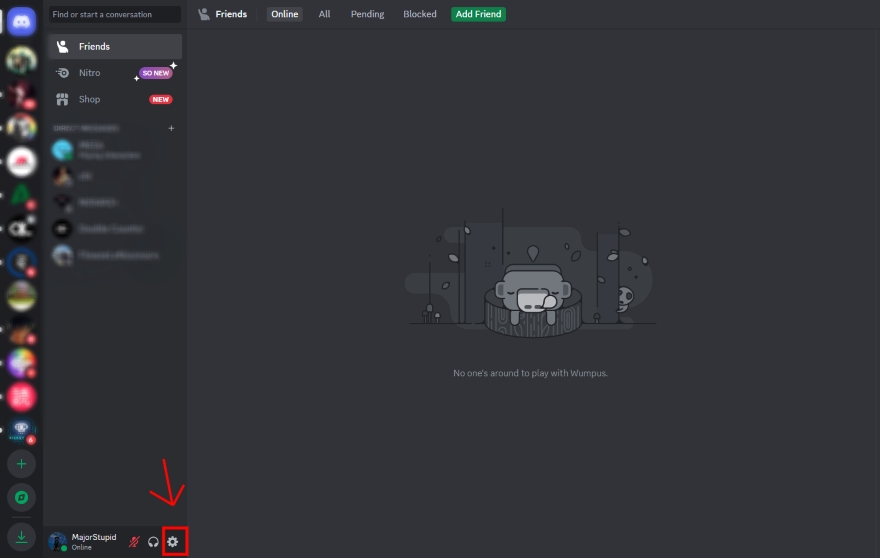Toggle deafen with the headphones icon
The image size is (880, 558).
coord(153,542)
